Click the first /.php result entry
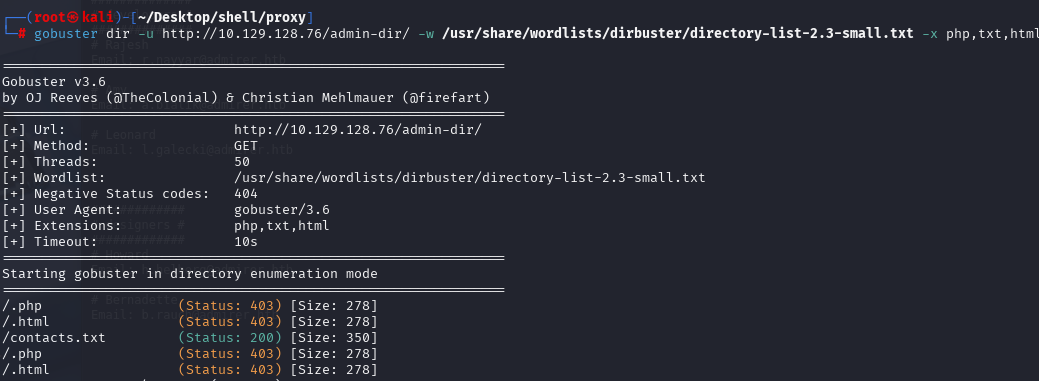Screen dimensions: 1039x381 point(22,306)
